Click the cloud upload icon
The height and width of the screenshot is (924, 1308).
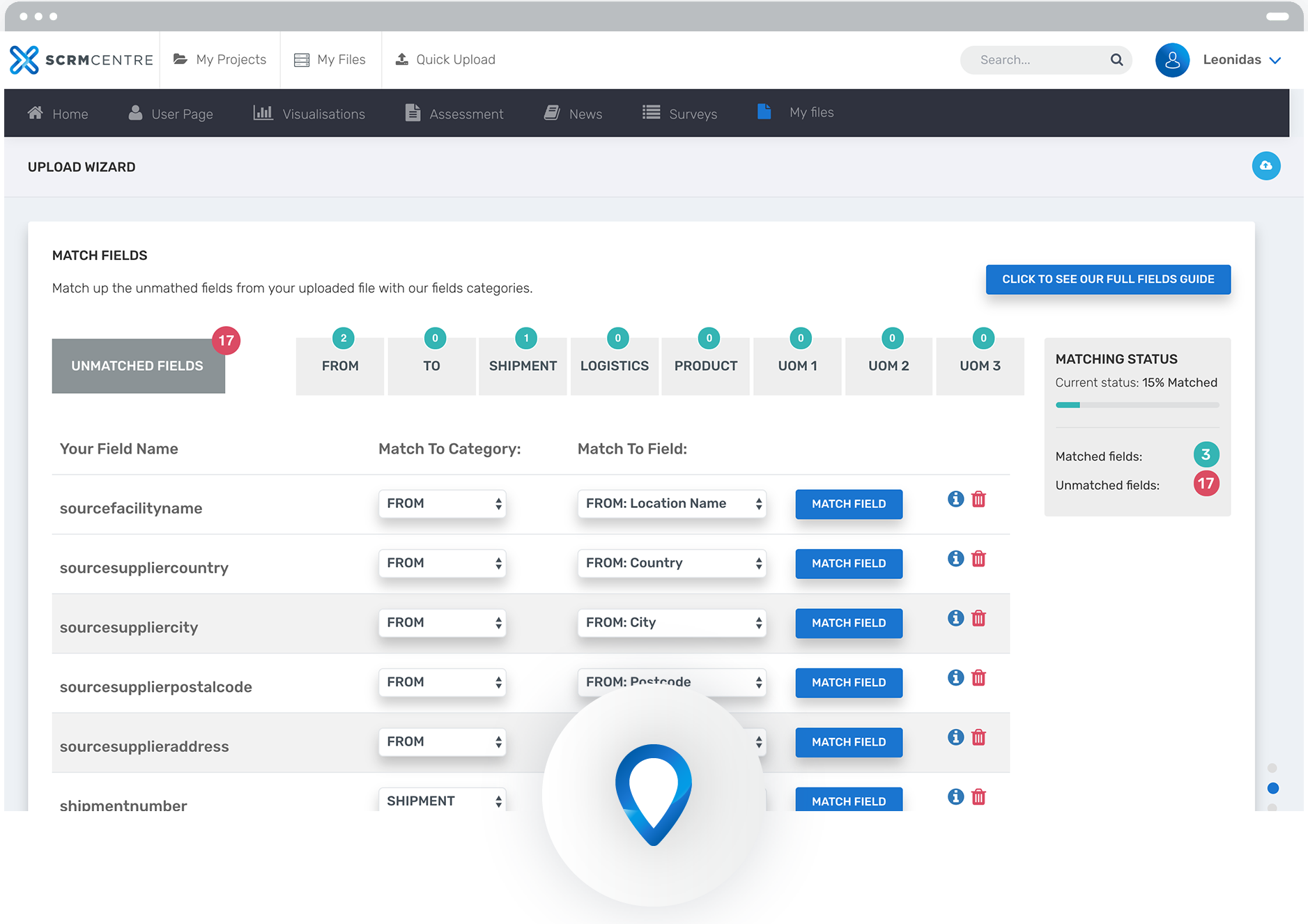[x=1265, y=166]
